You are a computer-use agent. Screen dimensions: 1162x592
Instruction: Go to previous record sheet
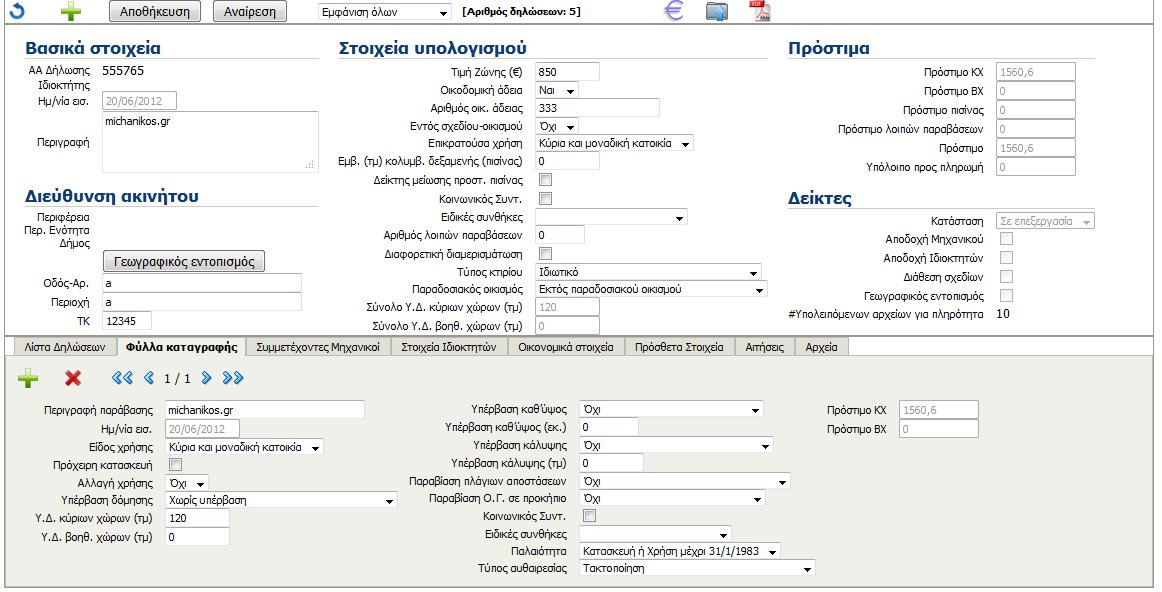point(149,379)
